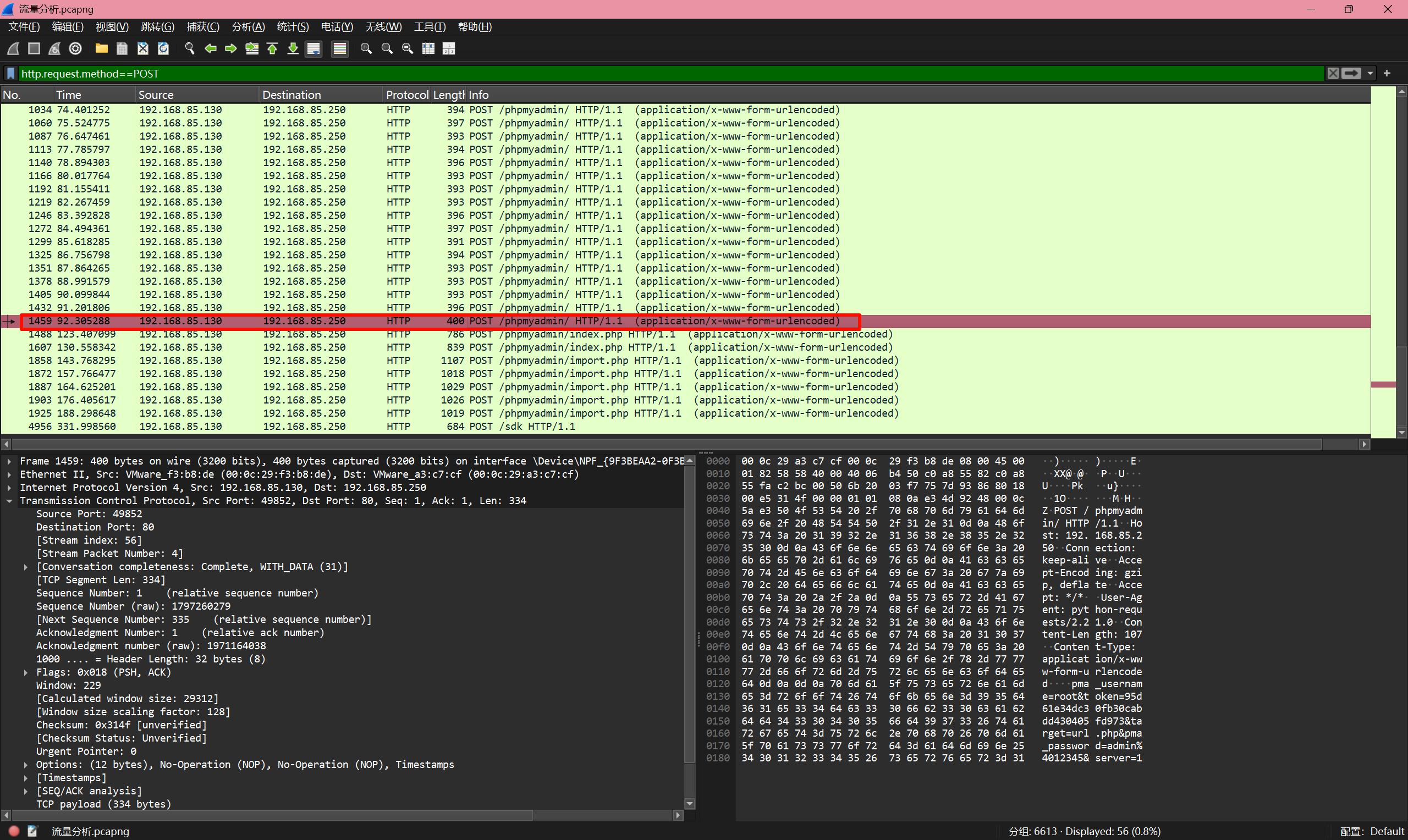This screenshot has height=840, width=1408.
Task: Add a filter button with plus
Action: tap(1387, 74)
